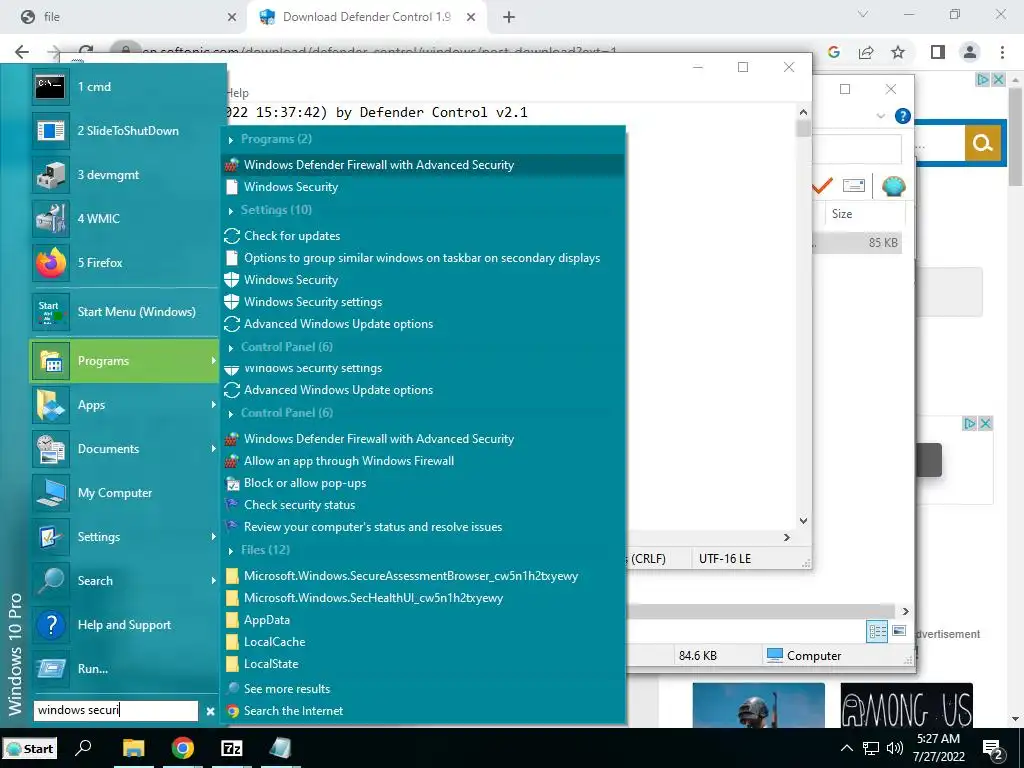Viewport: 1024px width, 768px height.
Task: Open the devmgmt pinned item
Action: pyautogui.click(x=124, y=174)
